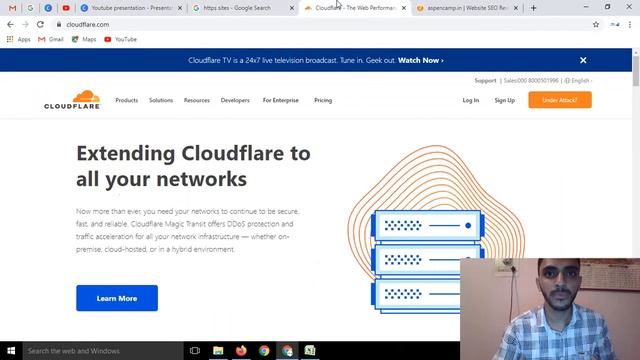
Task: Open the Support link
Action: pyautogui.click(x=485, y=81)
